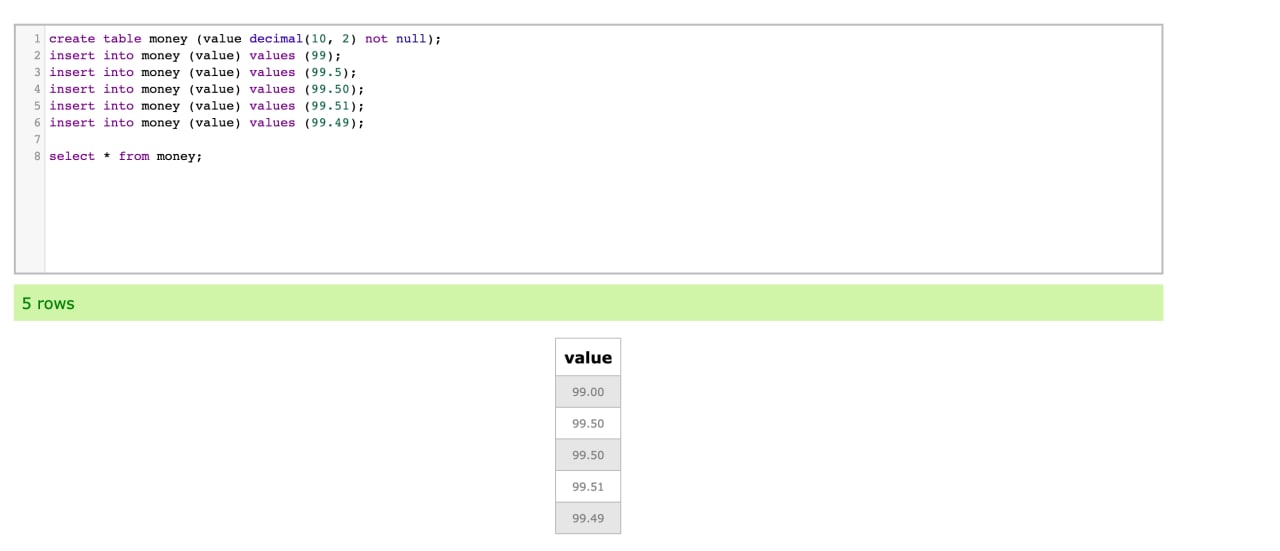Click the insert values (99.5) line
1280x551 pixels.
(203, 72)
